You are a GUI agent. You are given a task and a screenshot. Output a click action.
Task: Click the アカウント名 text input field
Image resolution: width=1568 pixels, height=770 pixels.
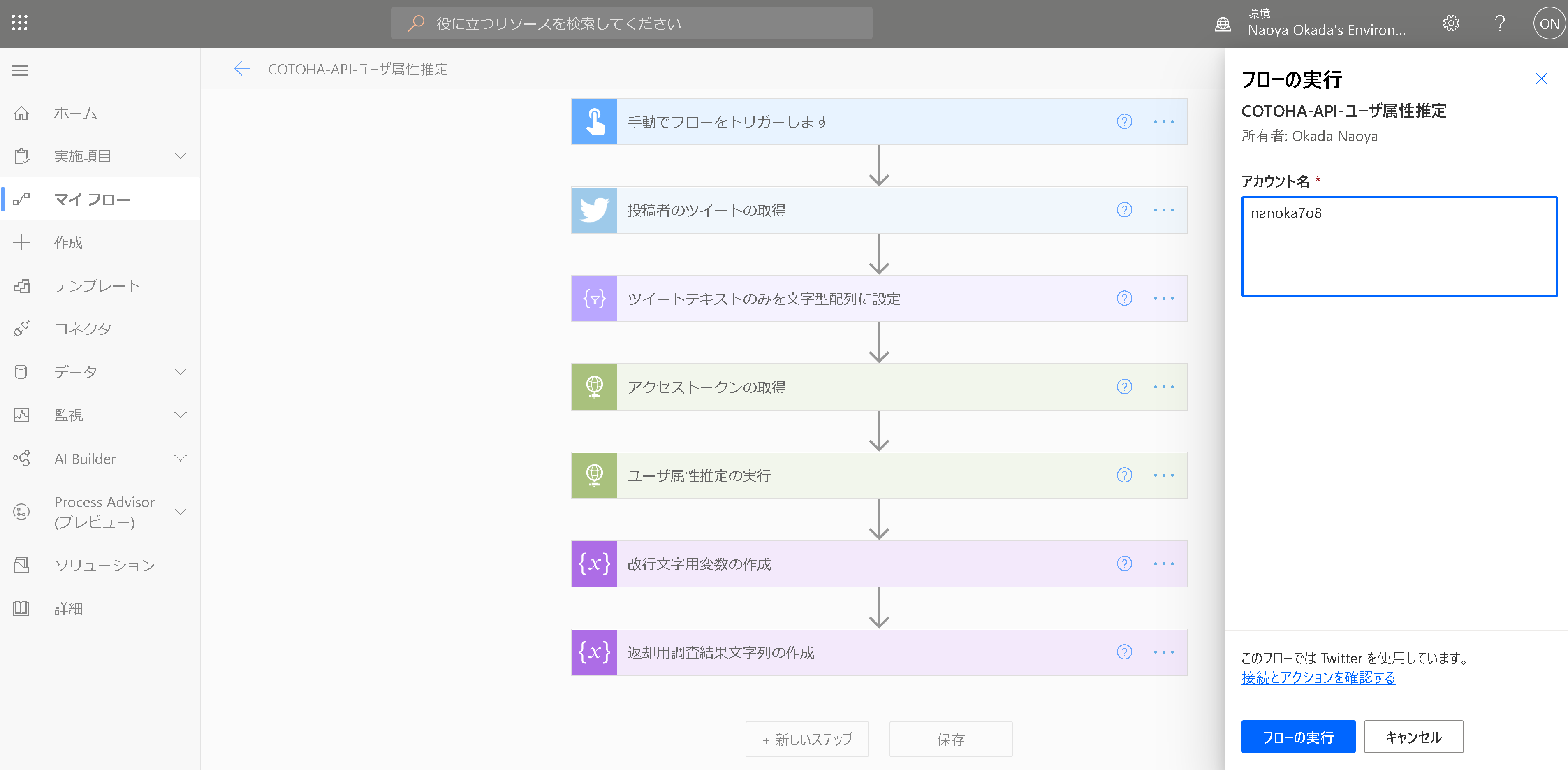[x=1398, y=246]
